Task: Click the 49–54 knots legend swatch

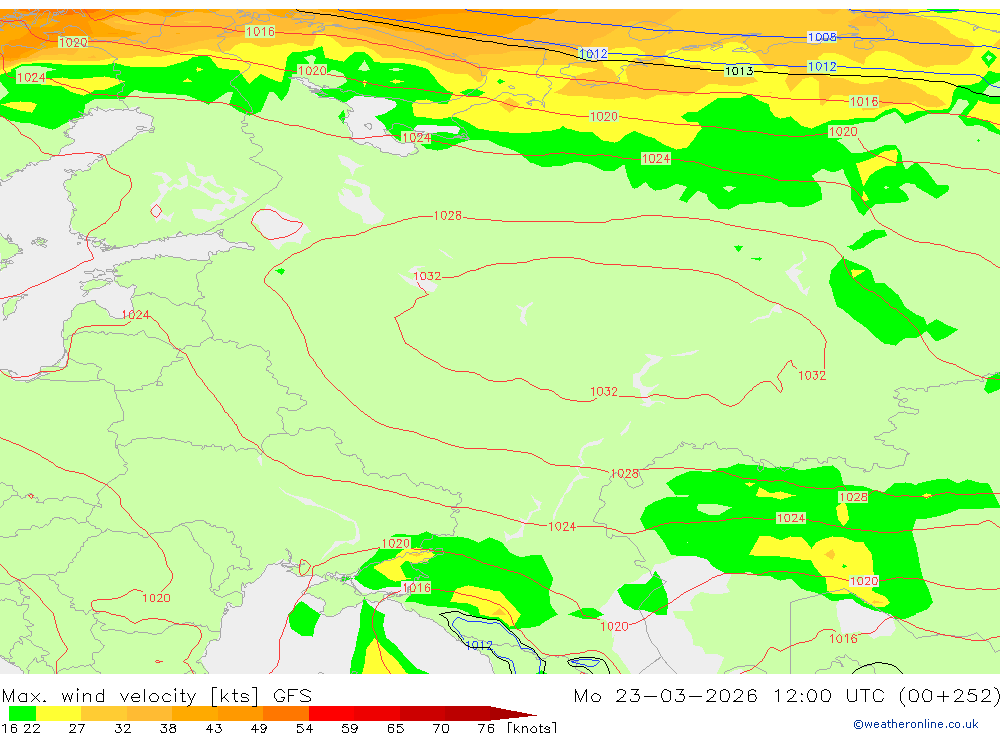Action: coord(286,713)
